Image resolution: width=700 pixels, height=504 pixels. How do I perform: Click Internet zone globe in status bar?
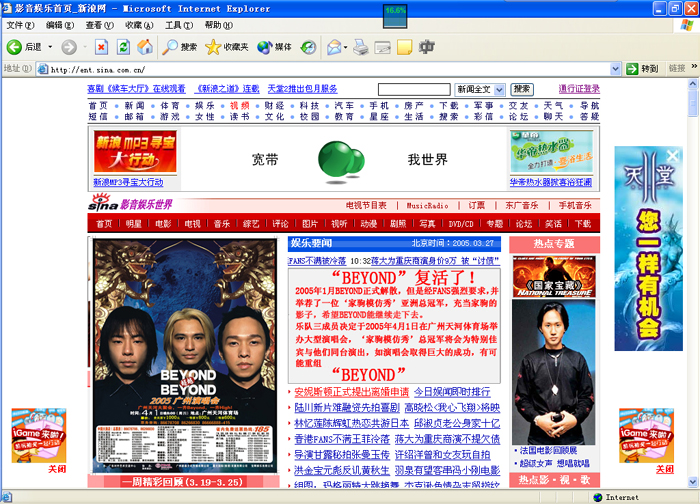(x=598, y=497)
